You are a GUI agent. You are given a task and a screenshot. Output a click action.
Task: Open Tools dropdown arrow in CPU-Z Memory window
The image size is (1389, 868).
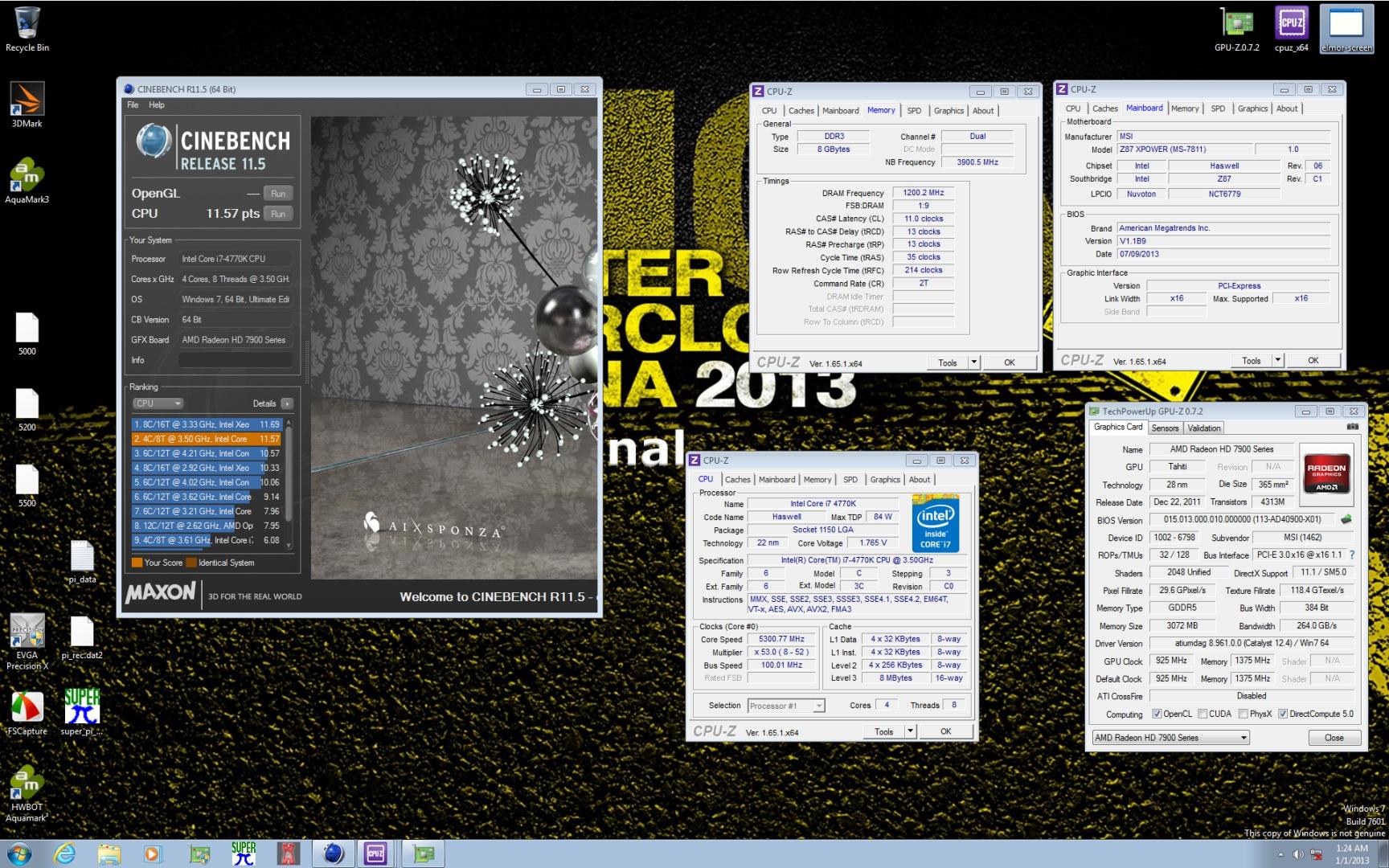pyautogui.click(x=974, y=362)
